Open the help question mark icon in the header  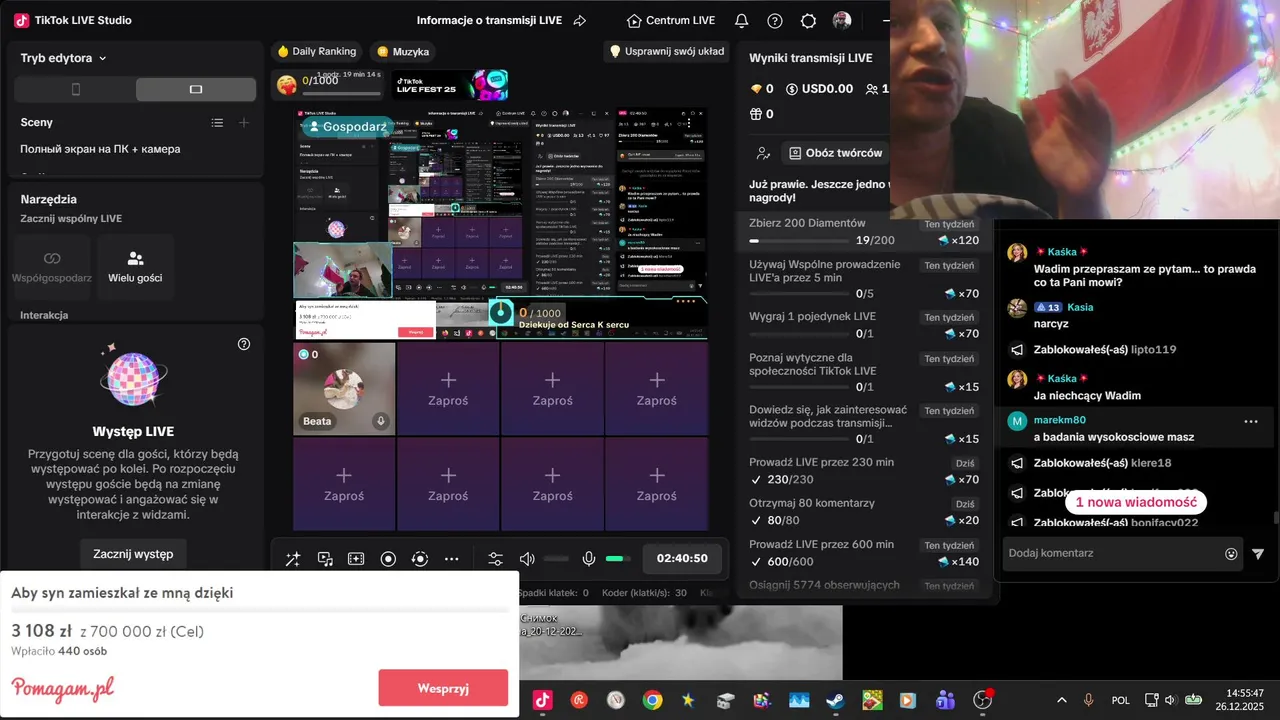775,21
